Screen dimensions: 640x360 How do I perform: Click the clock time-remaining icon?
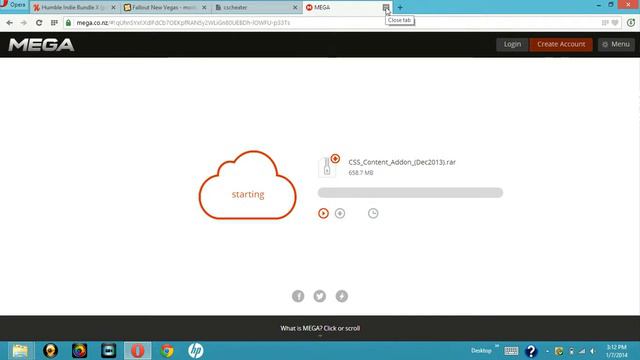tap(373, 213)
